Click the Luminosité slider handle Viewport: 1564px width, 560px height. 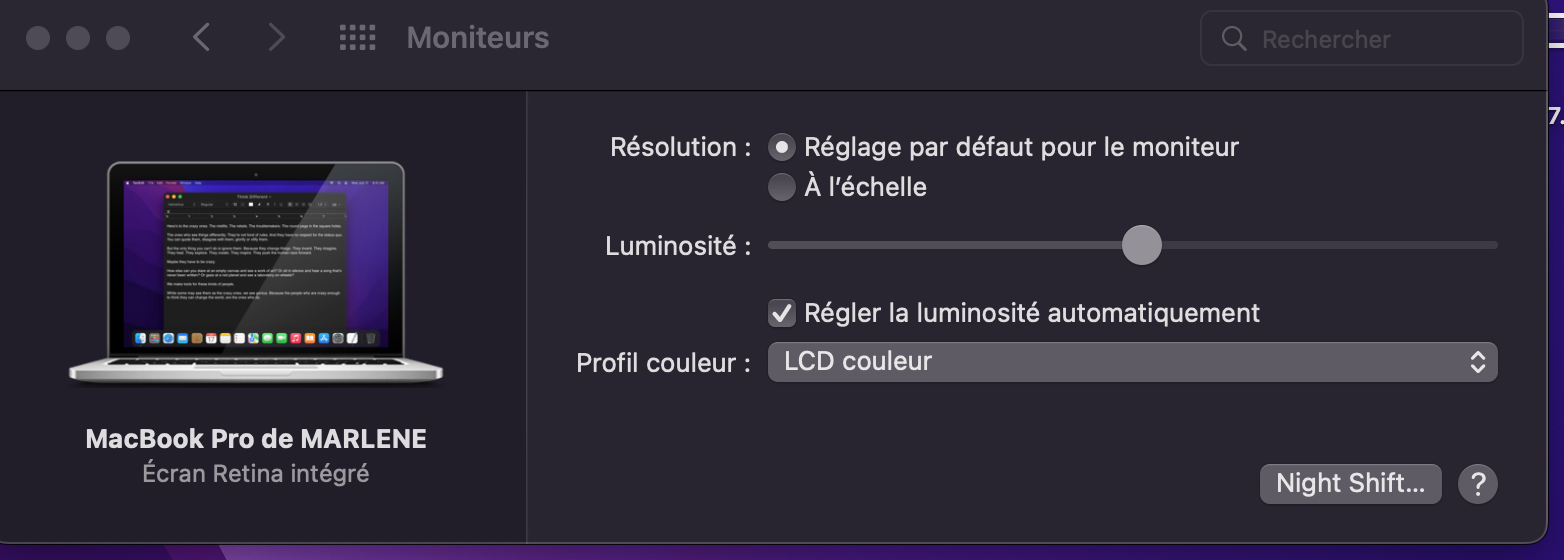(x=1141, y=245)
